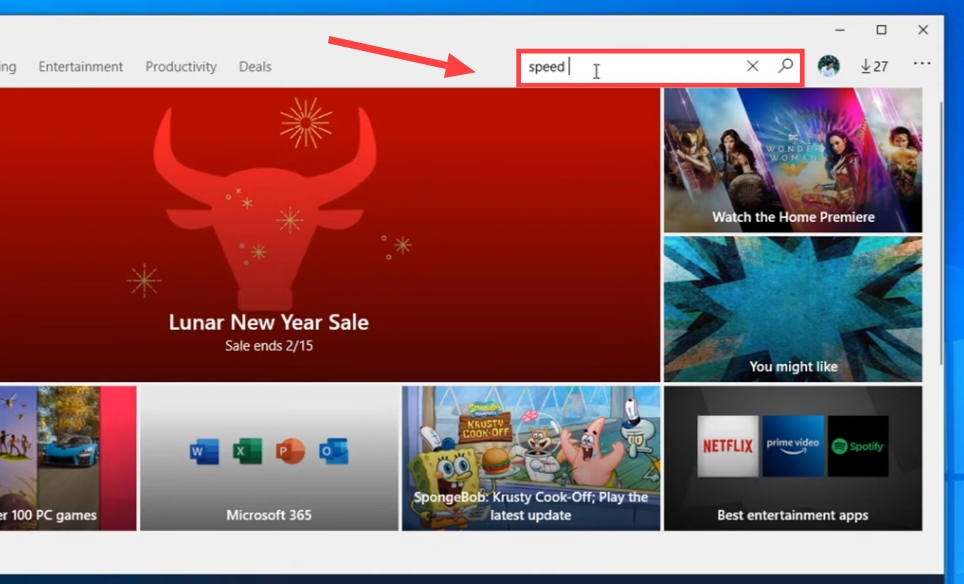Viewport: 964px width, 584px height.
Task: Click the PowerPoint icon in Microsoft 365 tile
Action: click(x=290, y=451)
